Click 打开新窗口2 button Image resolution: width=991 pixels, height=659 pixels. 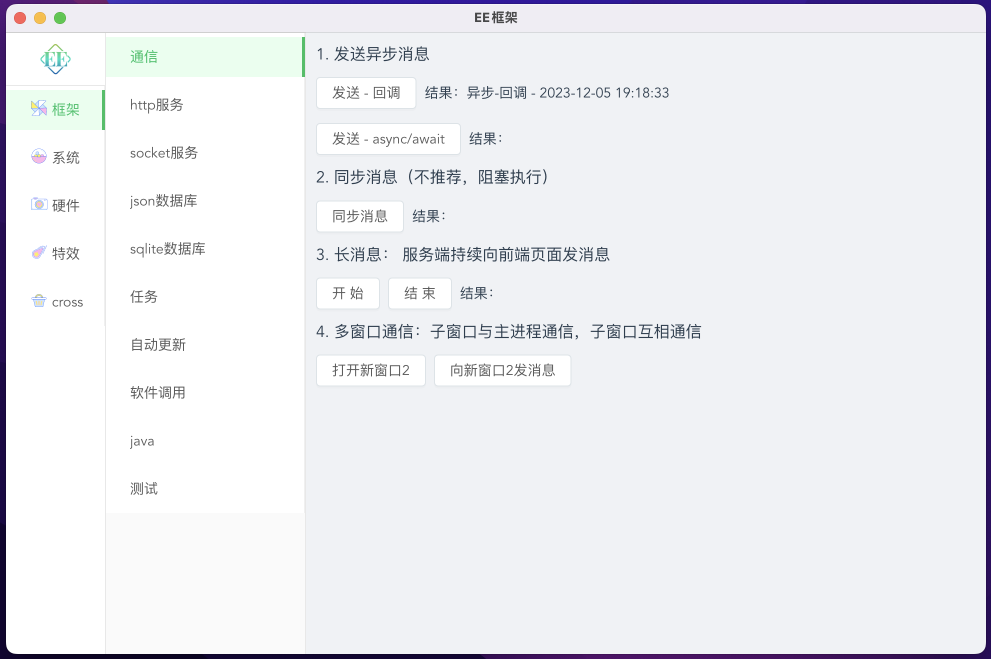point(370,370)
